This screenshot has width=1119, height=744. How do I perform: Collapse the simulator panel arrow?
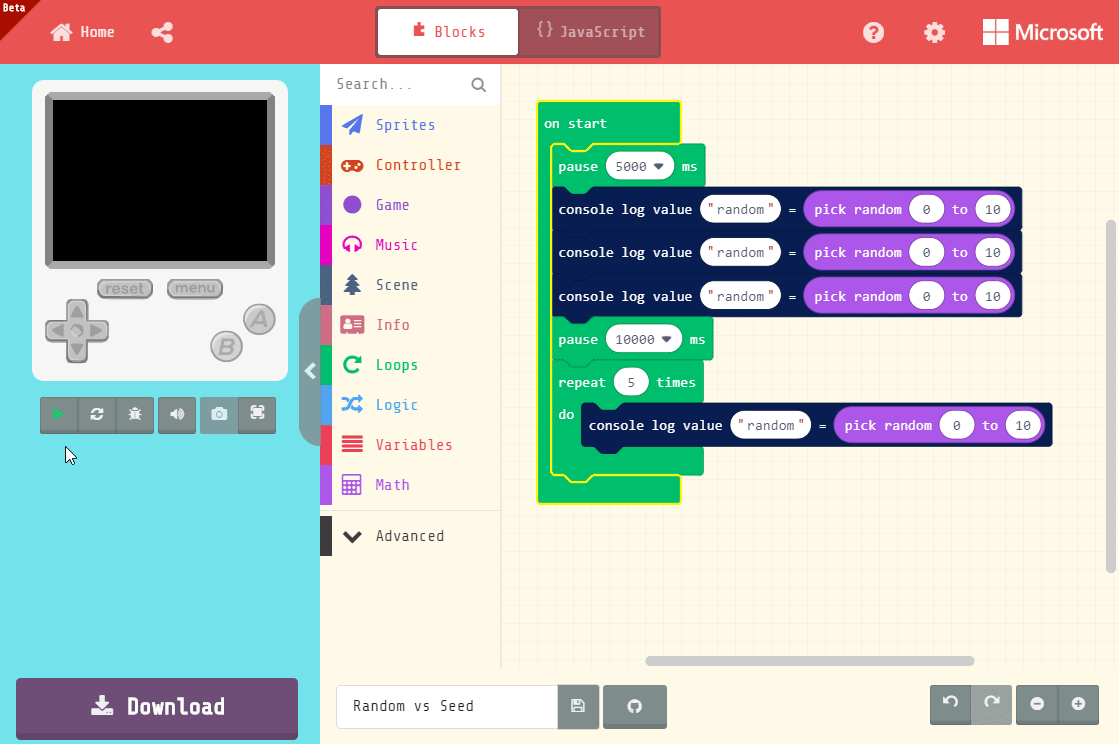(x=310, y=371)
